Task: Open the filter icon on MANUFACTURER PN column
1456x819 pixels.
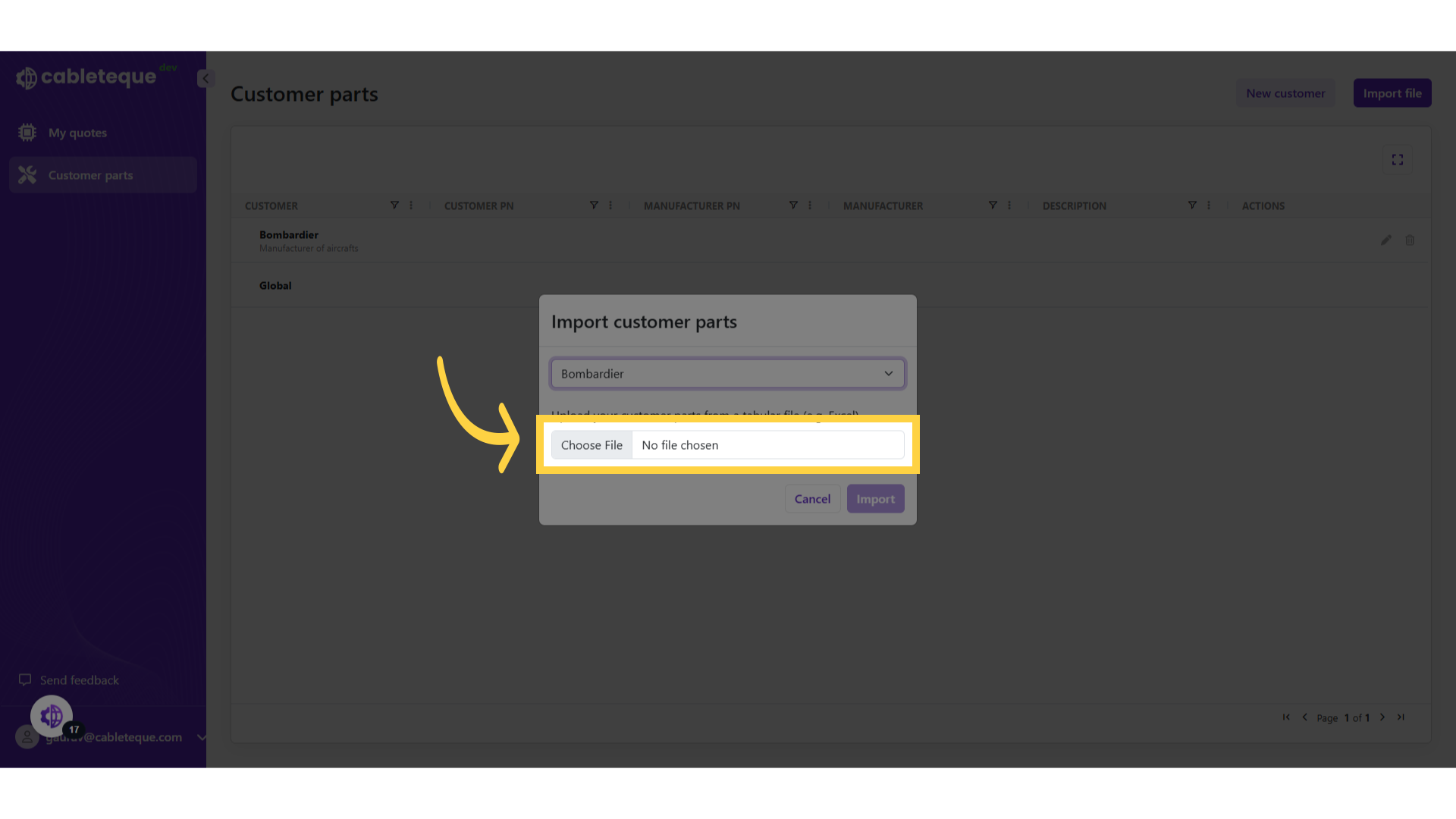Action: (792, 205)
